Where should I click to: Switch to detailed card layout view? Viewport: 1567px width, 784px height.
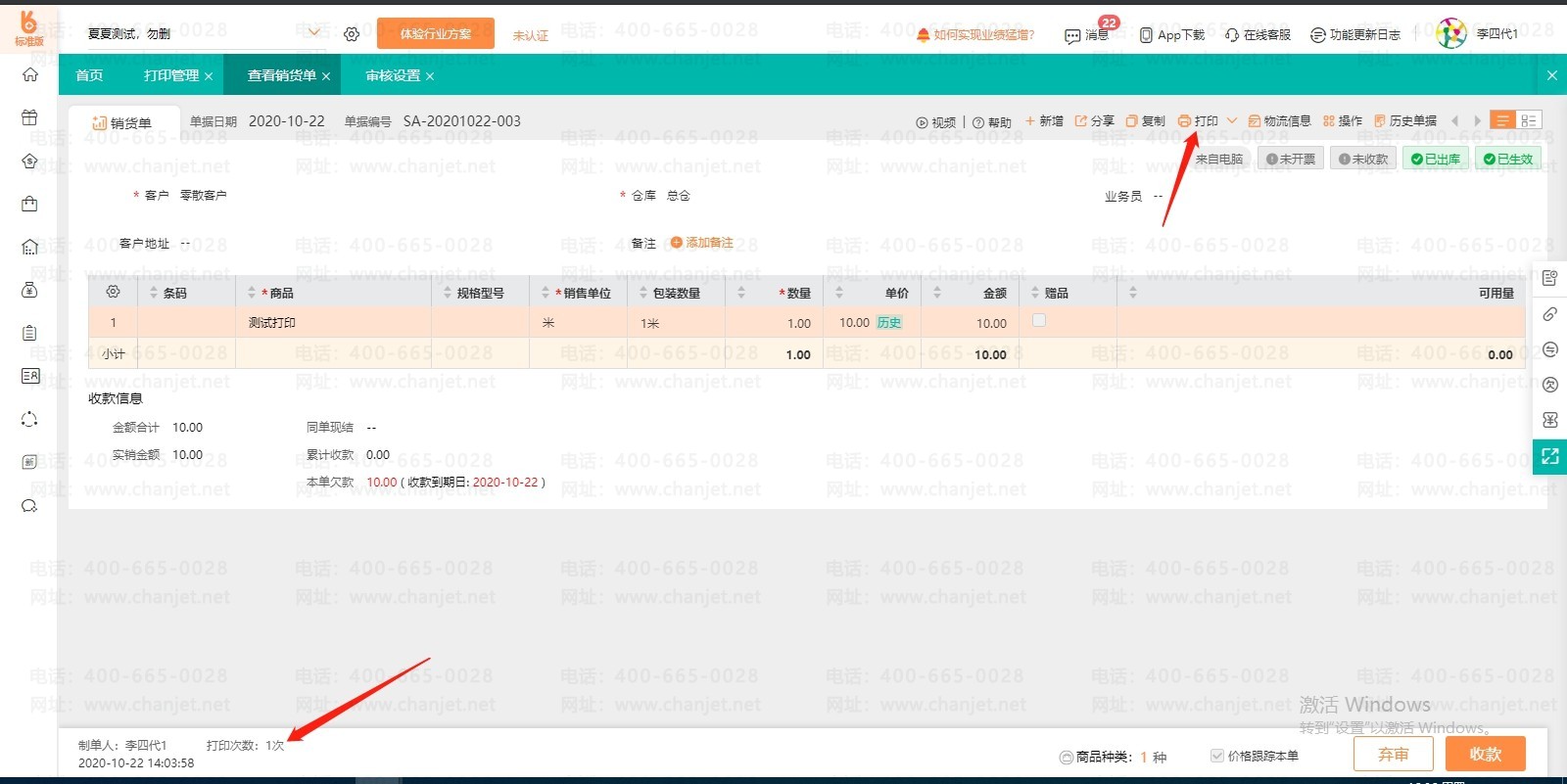1528,120
